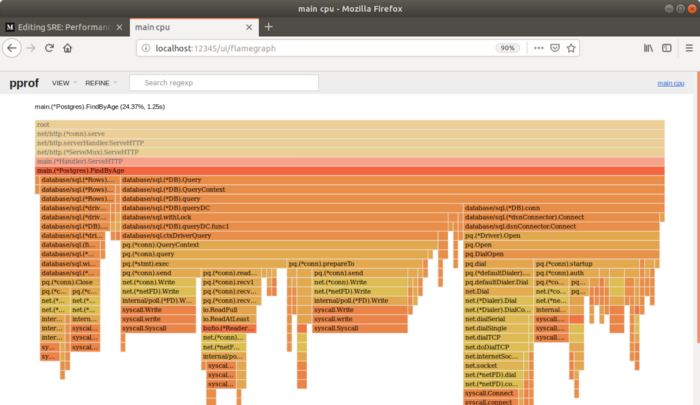Click the pprof logo title

[24, 83]
